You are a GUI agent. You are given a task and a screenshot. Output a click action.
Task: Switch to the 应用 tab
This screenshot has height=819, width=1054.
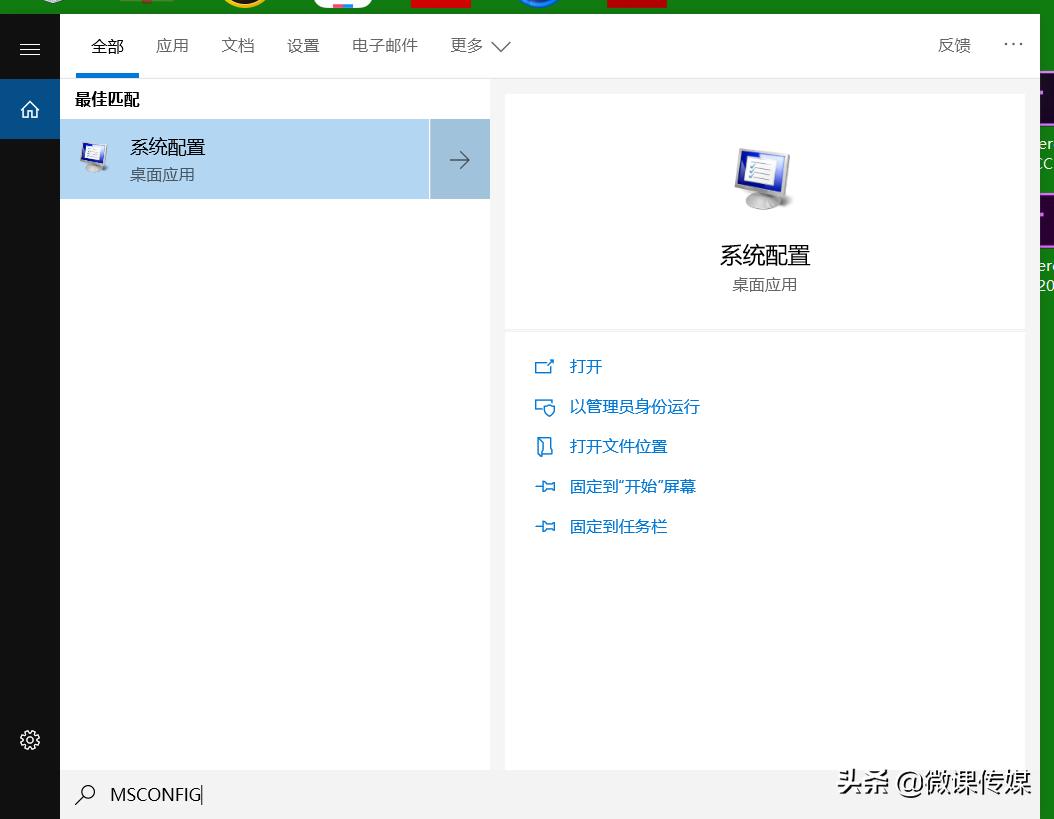172,46
